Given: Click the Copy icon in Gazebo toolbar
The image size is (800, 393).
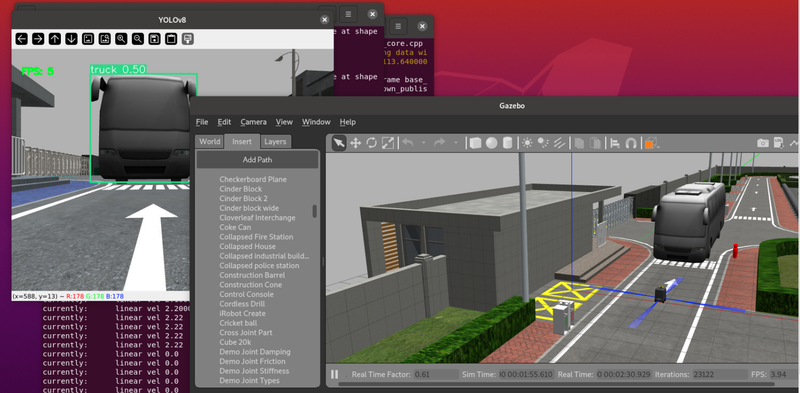Looking at the screenshot, I should pos(579,143).
